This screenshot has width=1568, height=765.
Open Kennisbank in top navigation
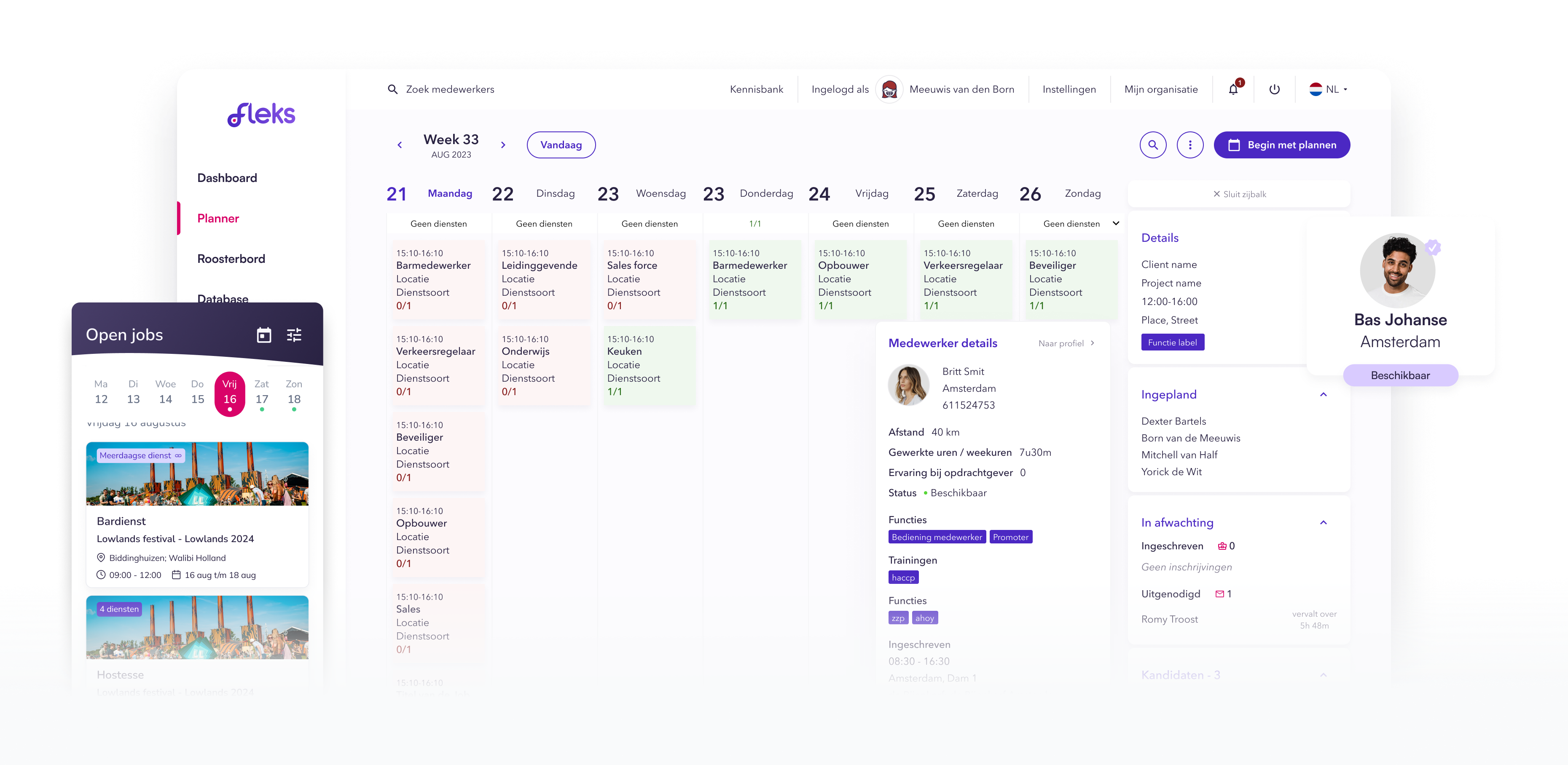pos(757,89)
